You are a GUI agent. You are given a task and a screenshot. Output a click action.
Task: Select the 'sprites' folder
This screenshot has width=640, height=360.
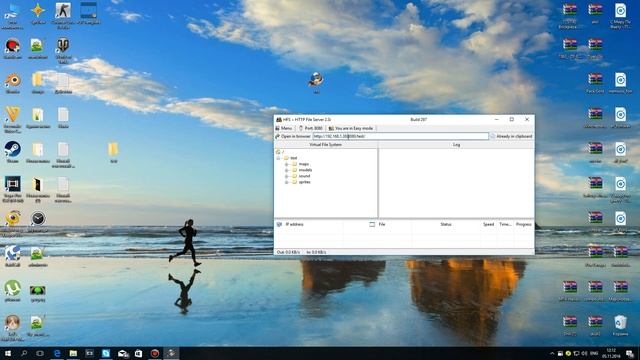pyautogui.click(x=301, y=182)
